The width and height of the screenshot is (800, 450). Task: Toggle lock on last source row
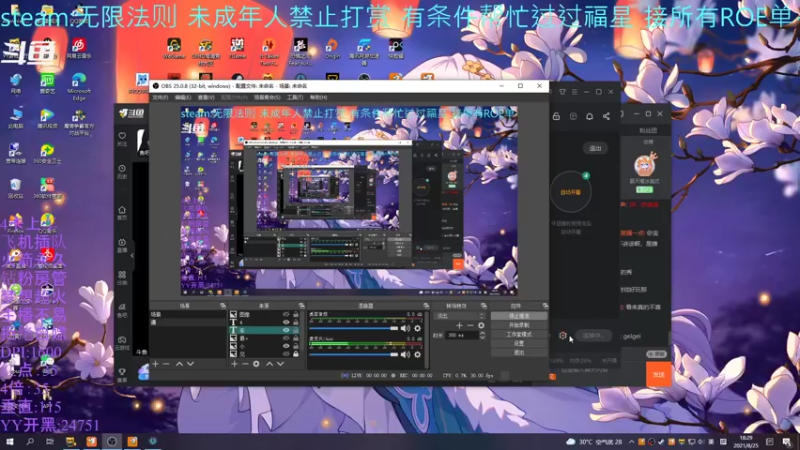[x=296, y=354]
